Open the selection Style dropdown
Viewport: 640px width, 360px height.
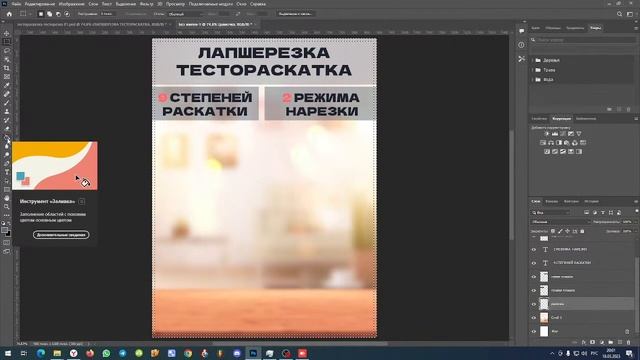[x=184, y=14]
